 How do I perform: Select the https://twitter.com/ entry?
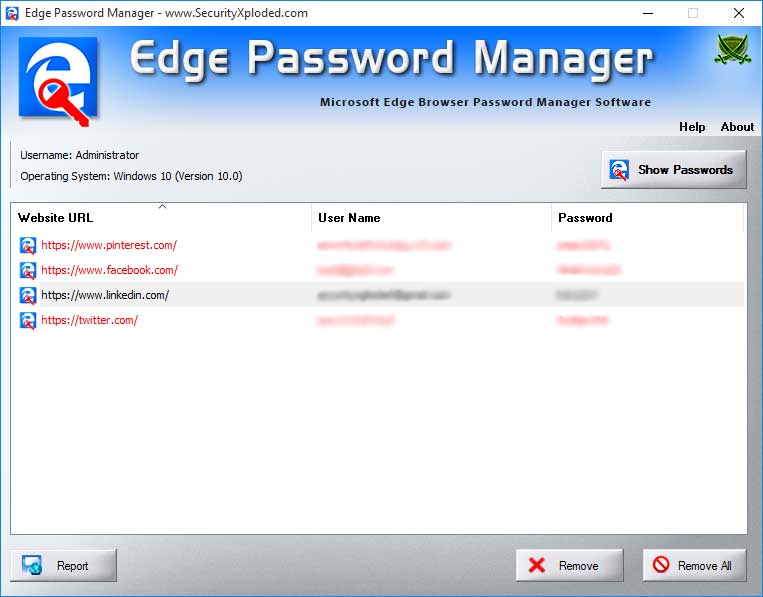coord(89,320)
